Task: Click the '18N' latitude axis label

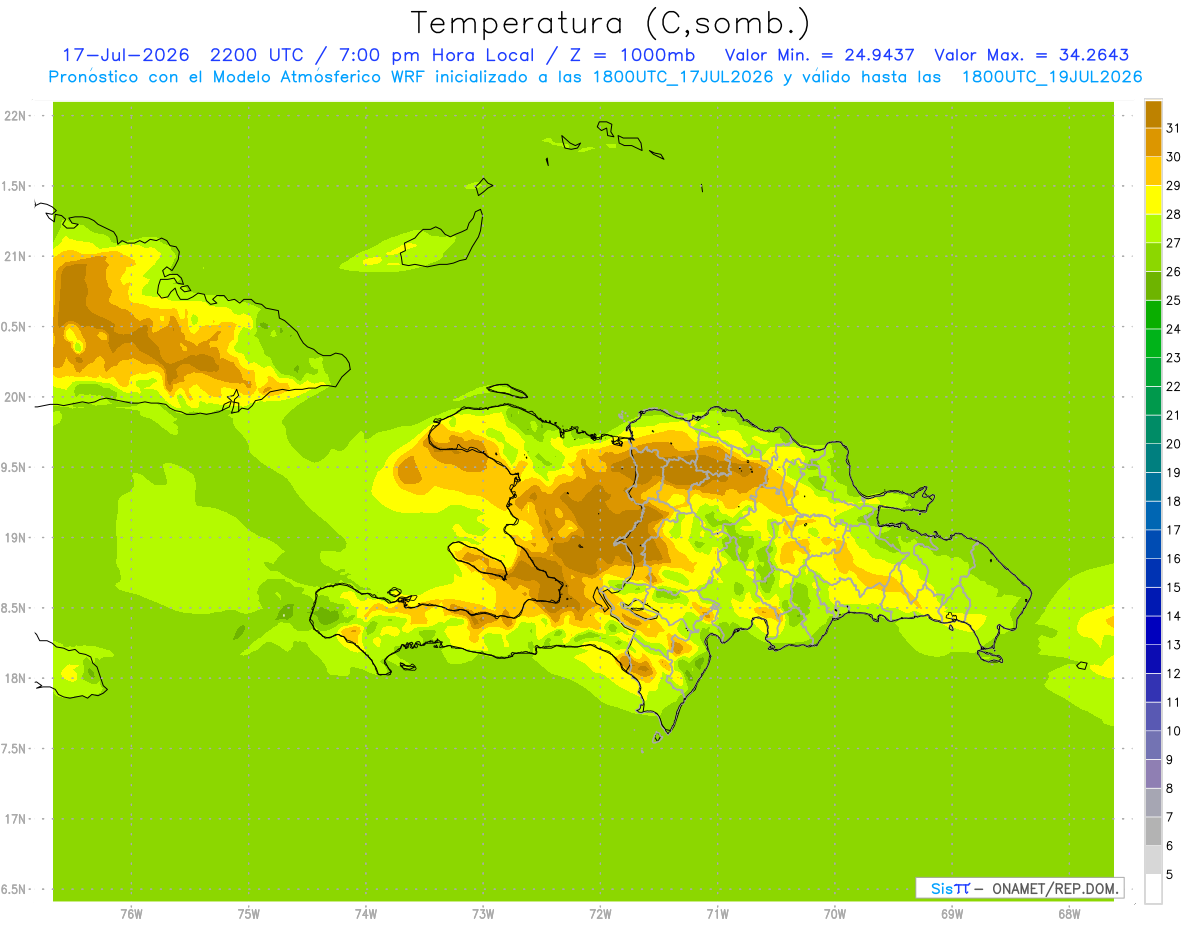Action: [14, 678]
